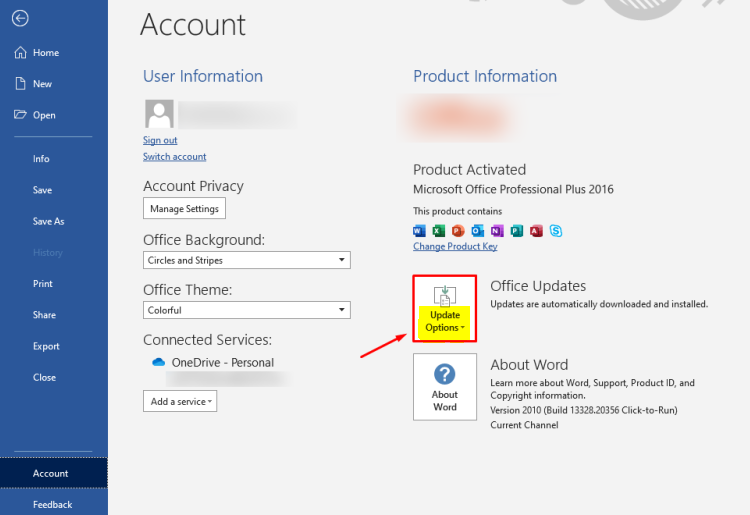Open the Office Background dropdown
This screenshot has height=515, width=750.
tap(247, 260)
